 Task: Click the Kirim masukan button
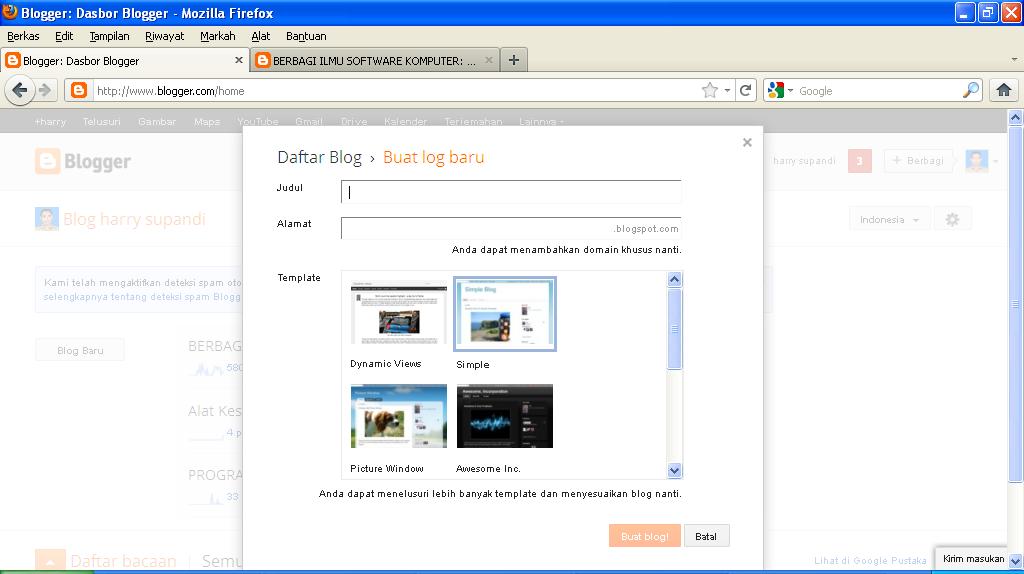pos(974,559)
